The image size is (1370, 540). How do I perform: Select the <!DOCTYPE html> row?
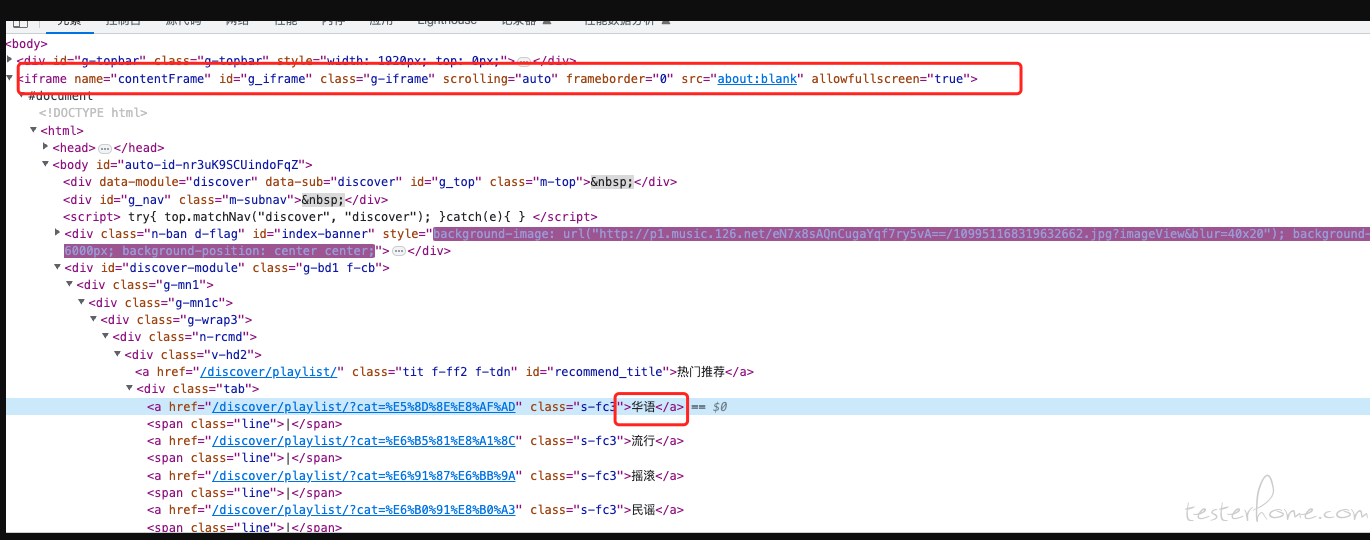(93, 113)
